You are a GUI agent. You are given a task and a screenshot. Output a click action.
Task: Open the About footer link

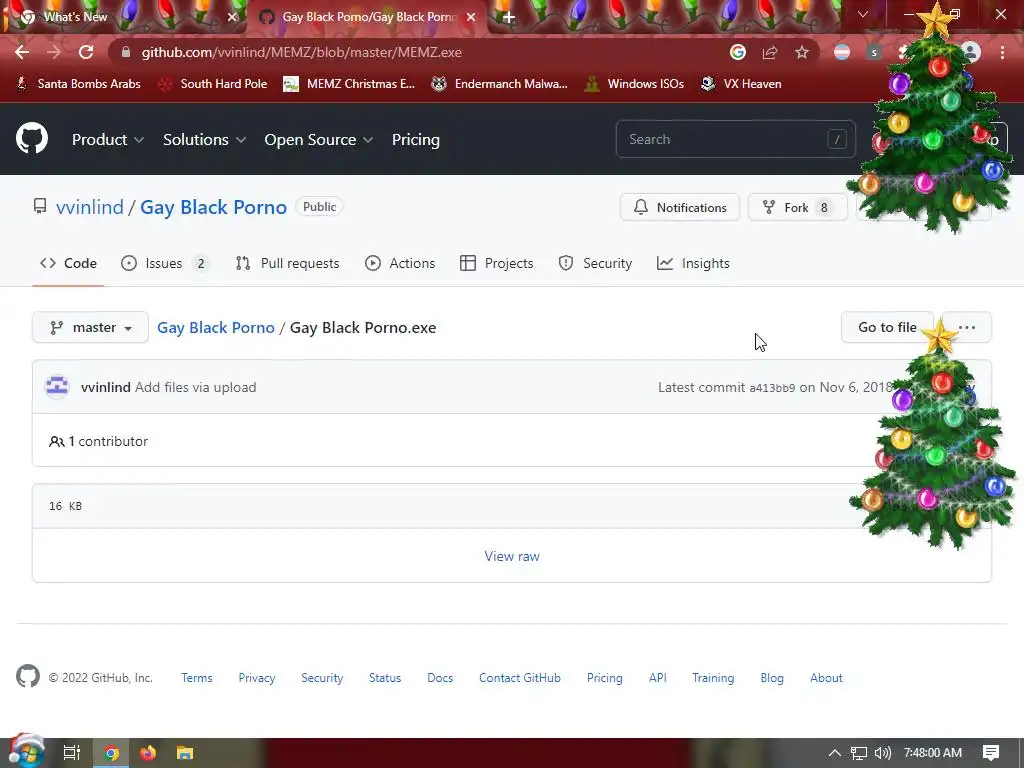[826, 678]
